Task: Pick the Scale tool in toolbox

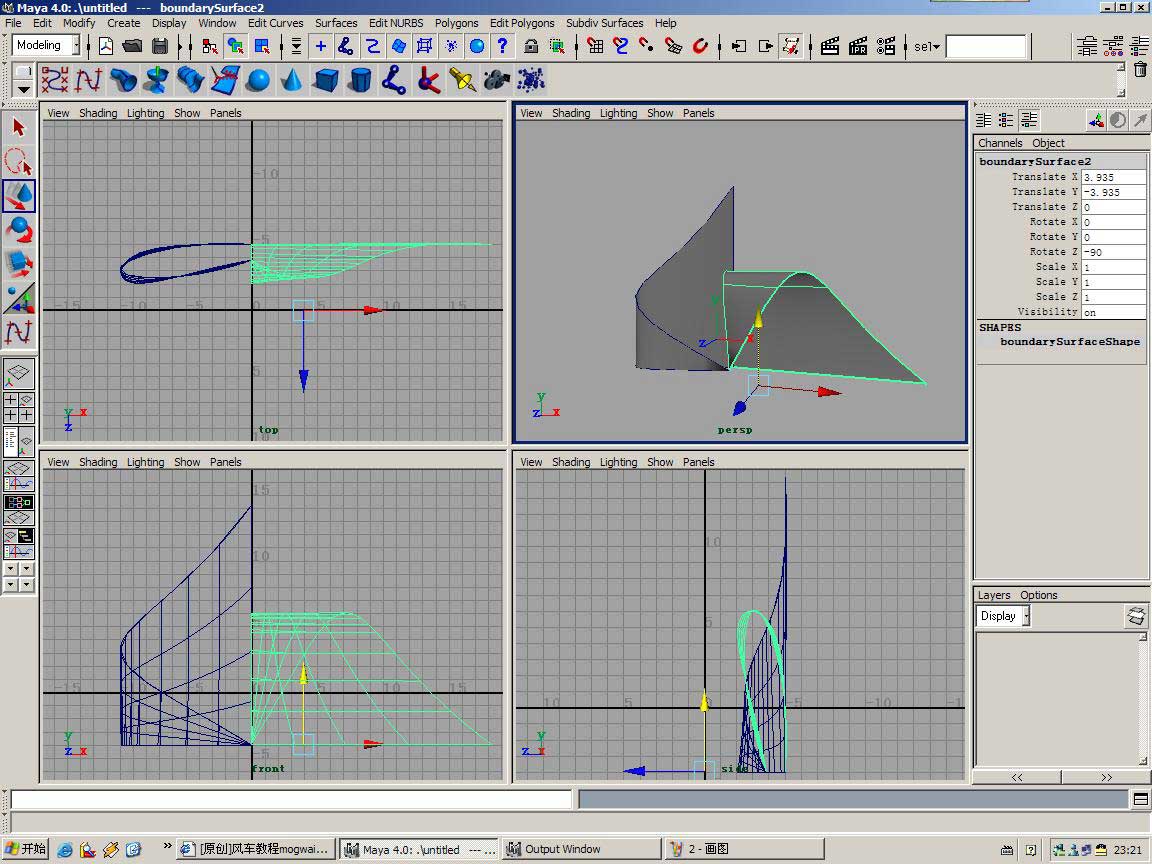Action: pyautogui.click(x=19, y=264)
